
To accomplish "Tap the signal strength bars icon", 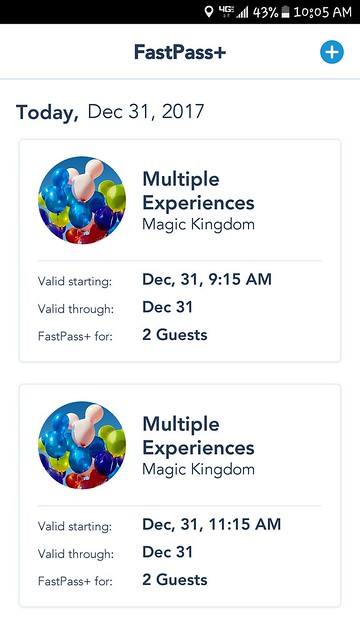I will pos(242,12).
